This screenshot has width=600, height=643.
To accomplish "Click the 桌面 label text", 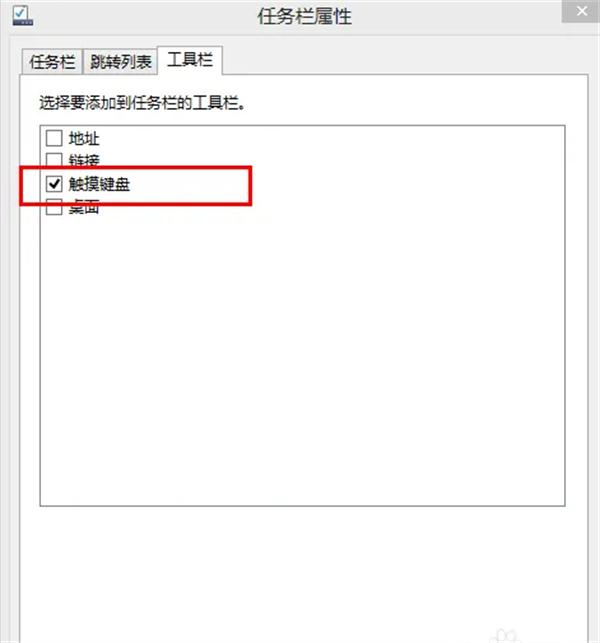I will 84,208.
